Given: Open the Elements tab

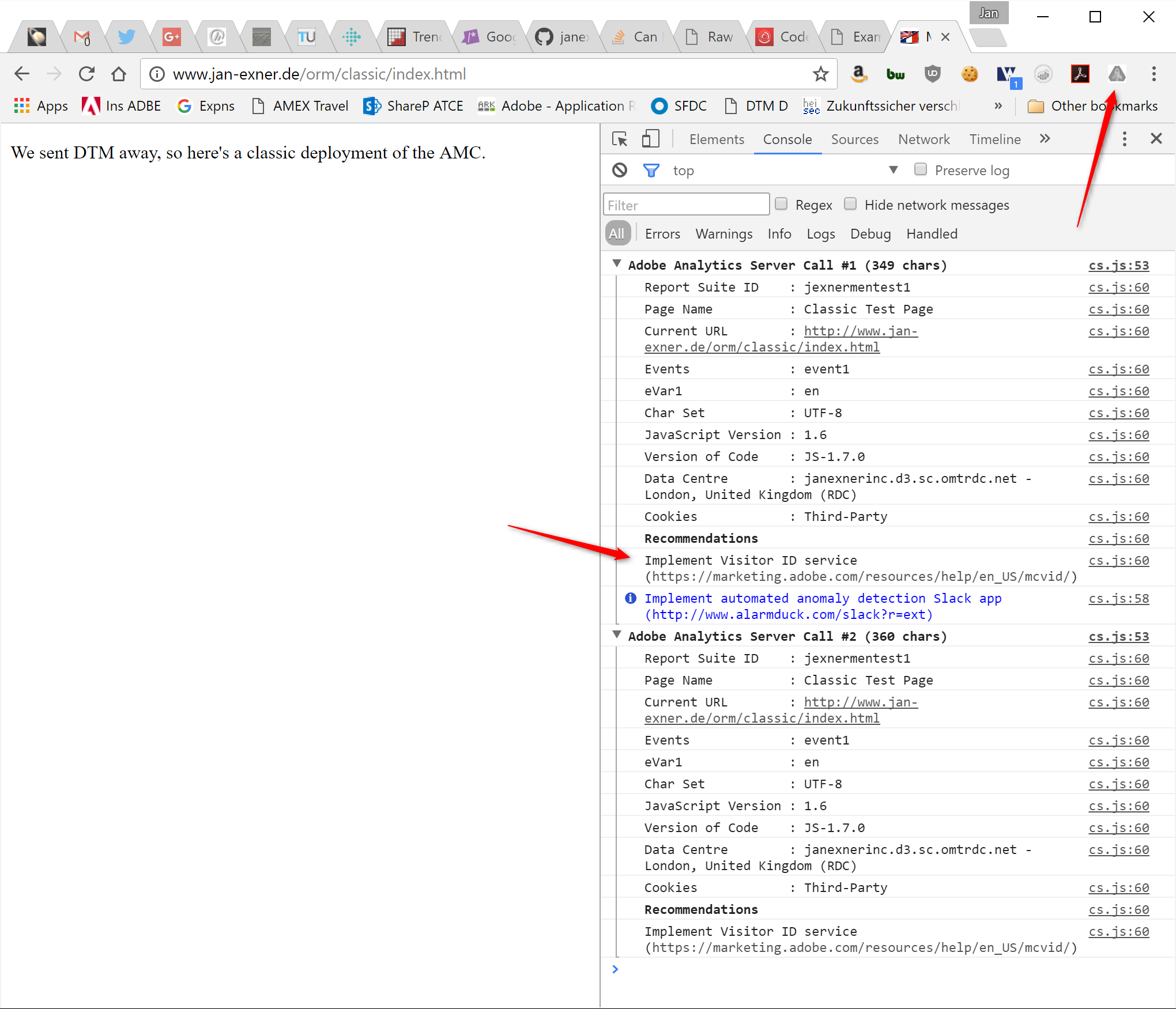Looking at the screenshot, I should (x=717, y=139).
